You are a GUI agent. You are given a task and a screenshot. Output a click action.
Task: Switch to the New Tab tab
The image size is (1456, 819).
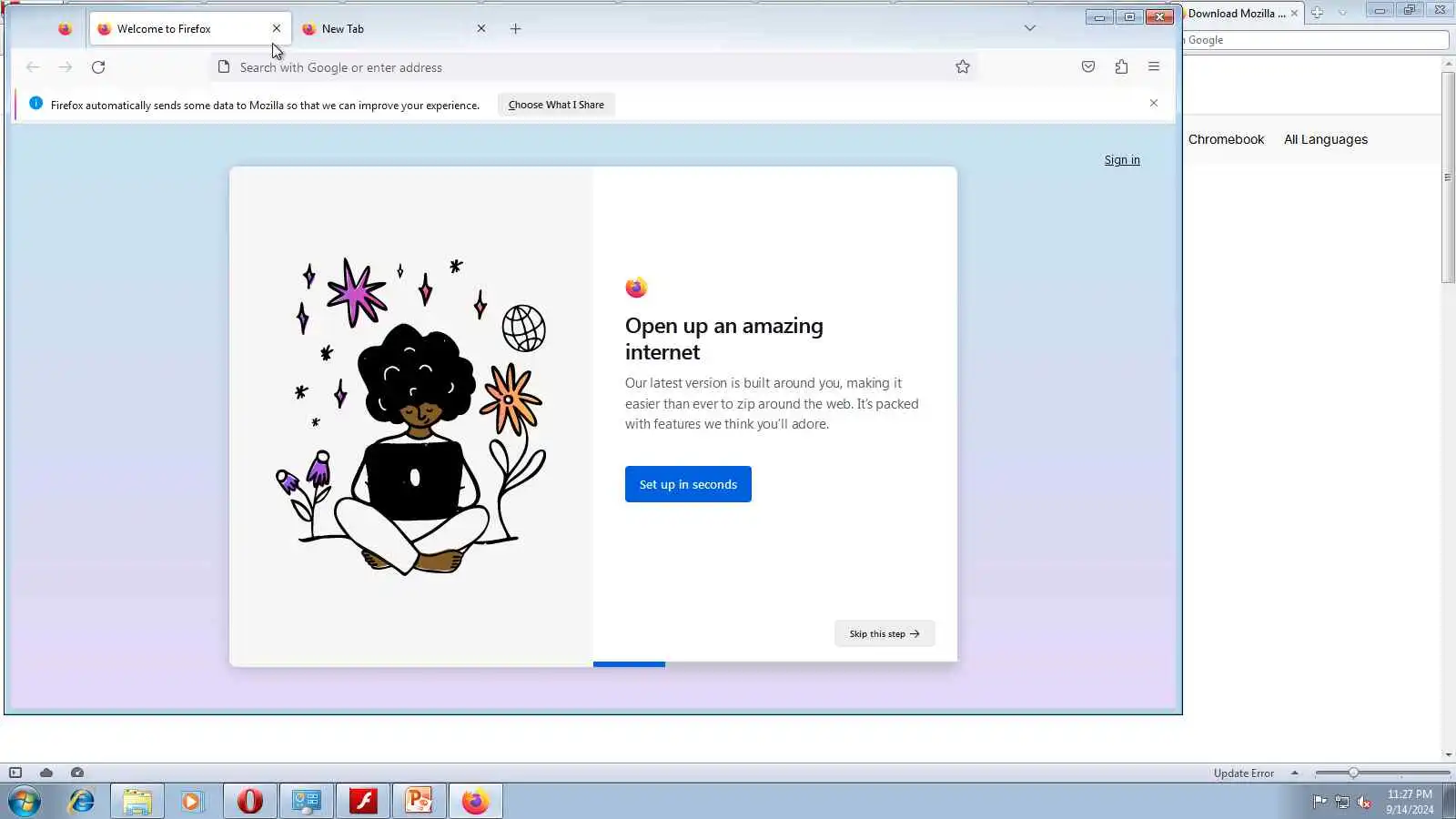394,29
